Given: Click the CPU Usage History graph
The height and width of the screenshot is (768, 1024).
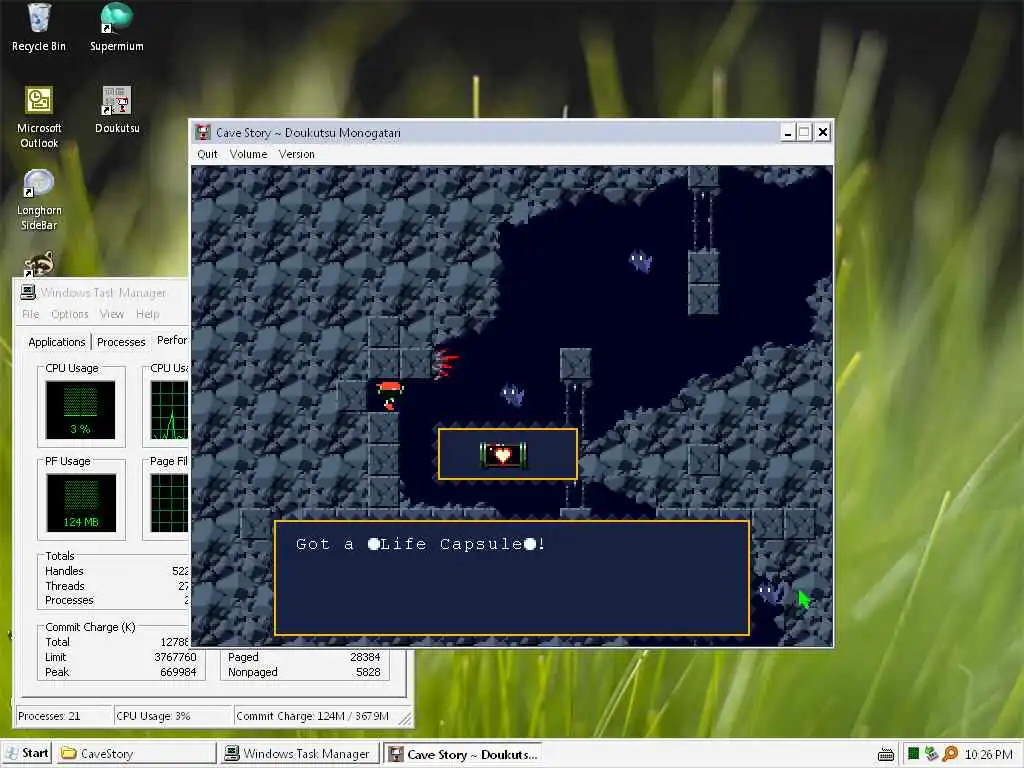Looking at the screenshot, I should point(169,410).
